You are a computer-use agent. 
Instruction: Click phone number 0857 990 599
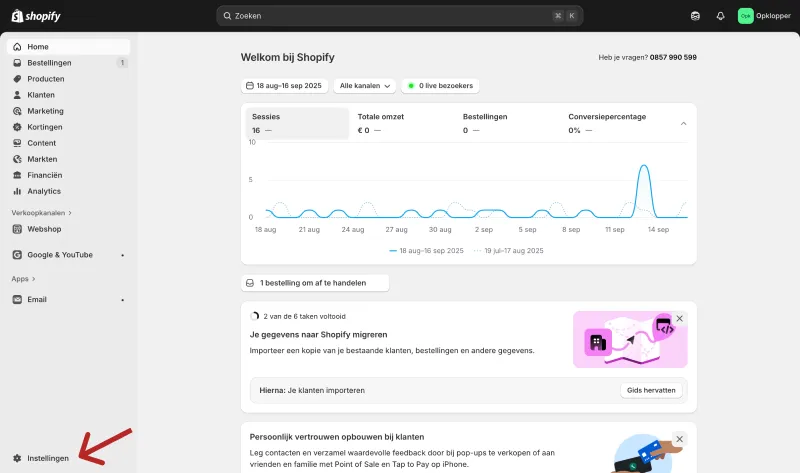(673, 57)
